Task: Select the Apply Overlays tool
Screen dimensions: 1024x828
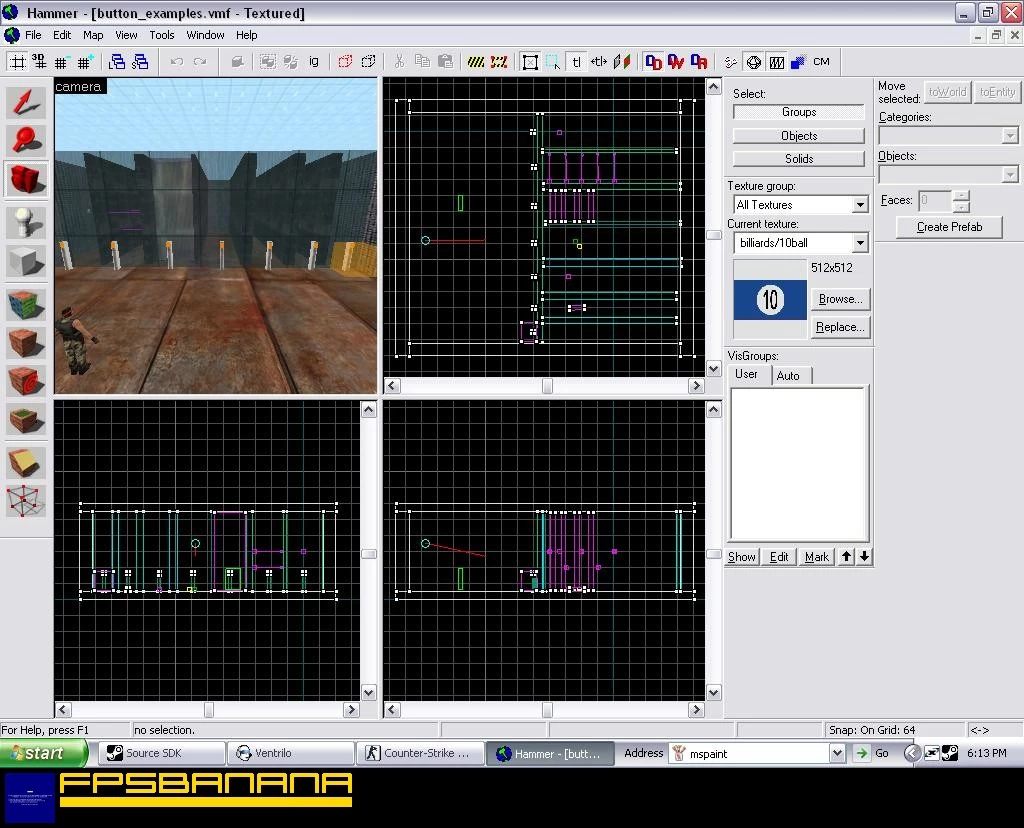Action: tap(26, 420)
